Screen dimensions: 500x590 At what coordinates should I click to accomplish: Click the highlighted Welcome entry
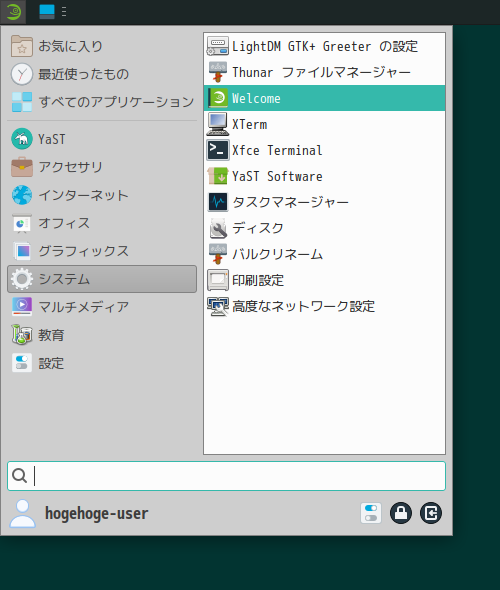tap(324, 98)
